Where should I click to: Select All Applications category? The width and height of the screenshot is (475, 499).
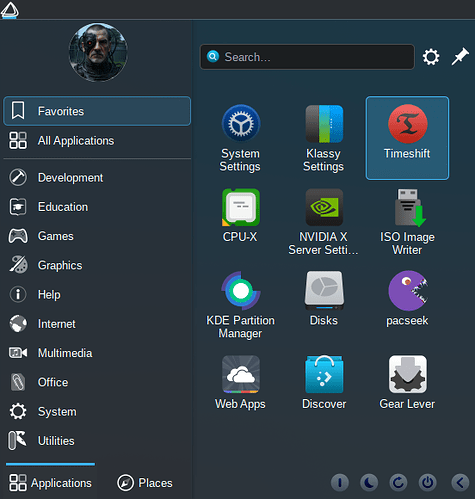tap(97, 140)
